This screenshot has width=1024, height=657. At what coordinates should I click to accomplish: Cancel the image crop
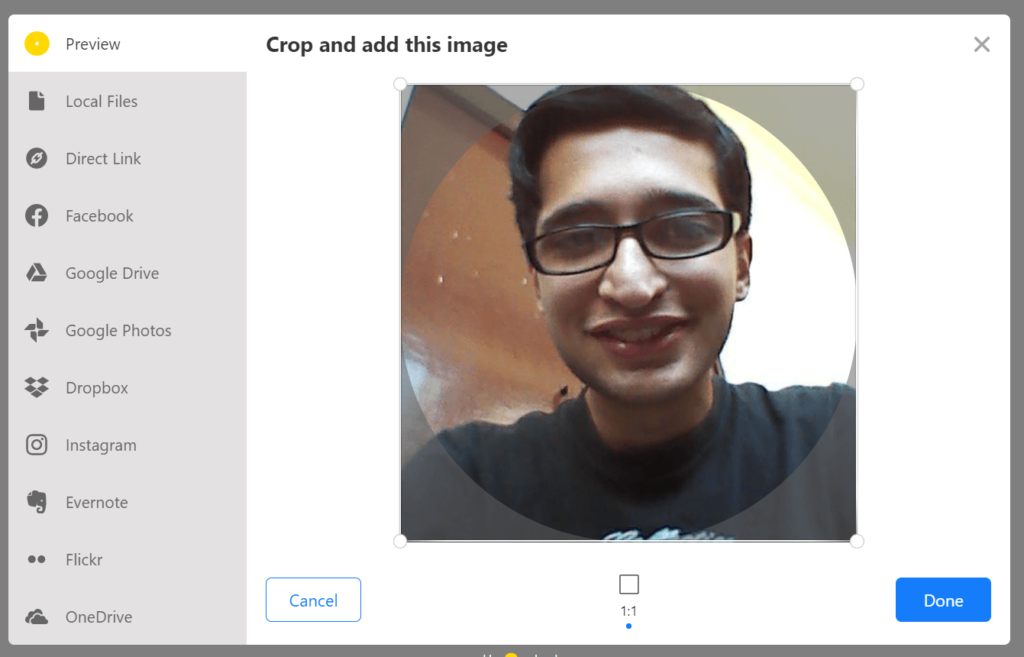[313, 600]
